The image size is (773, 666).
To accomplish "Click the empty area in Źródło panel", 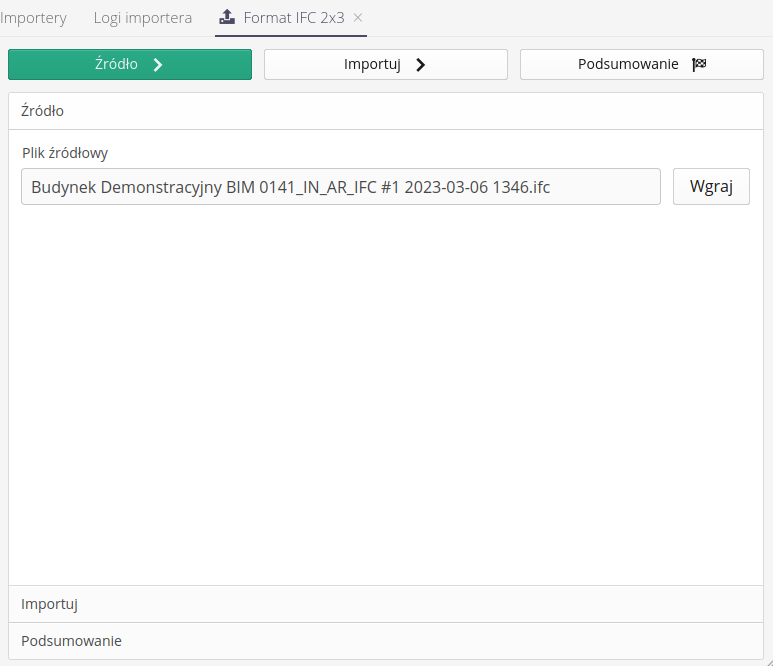I will click(x=385, y=390).
